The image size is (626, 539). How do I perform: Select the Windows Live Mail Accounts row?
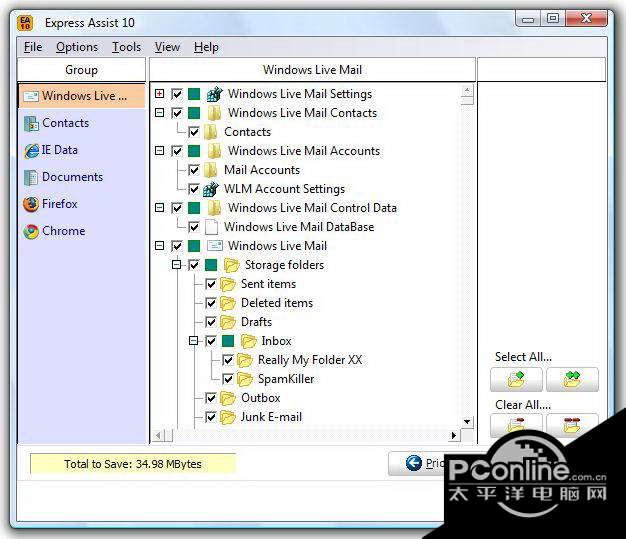(x=304, y=151)
